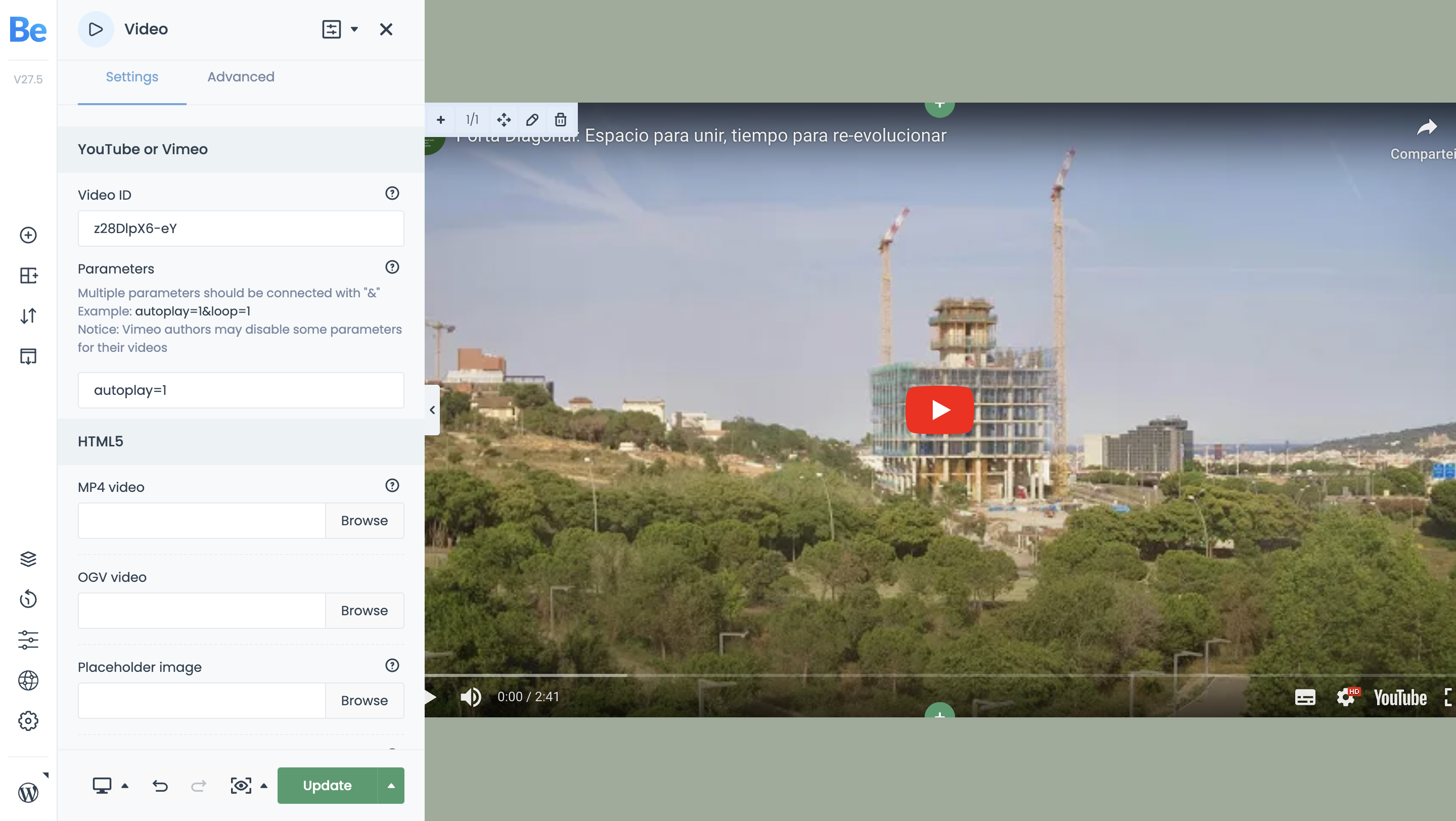
Task: Open the add element plus circle icon in sidebar
Action: 28,235
